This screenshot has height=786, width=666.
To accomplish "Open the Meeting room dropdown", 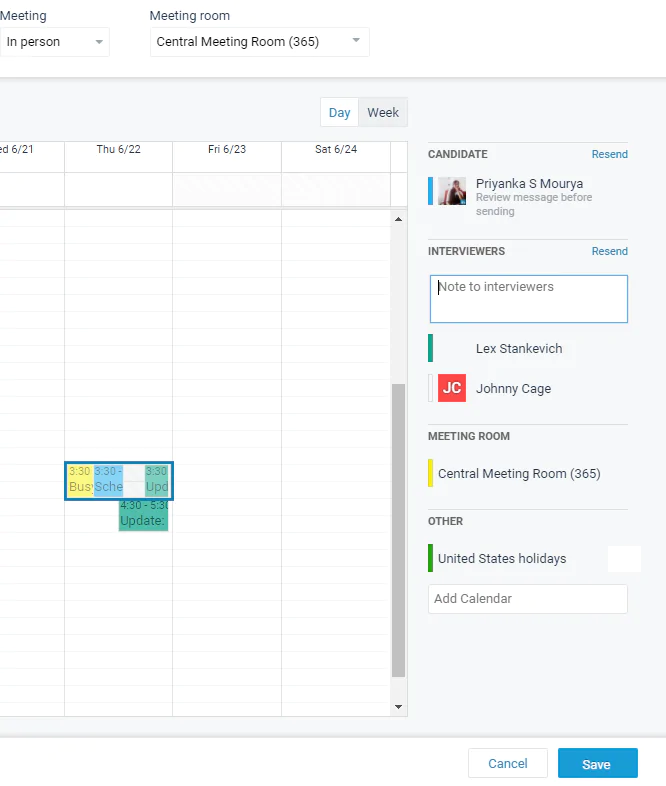I will (x=260, y=42).
